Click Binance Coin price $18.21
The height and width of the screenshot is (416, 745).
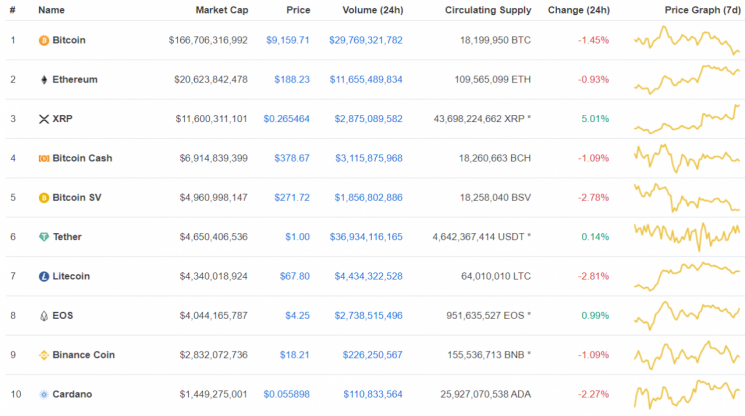click(295, 355)
